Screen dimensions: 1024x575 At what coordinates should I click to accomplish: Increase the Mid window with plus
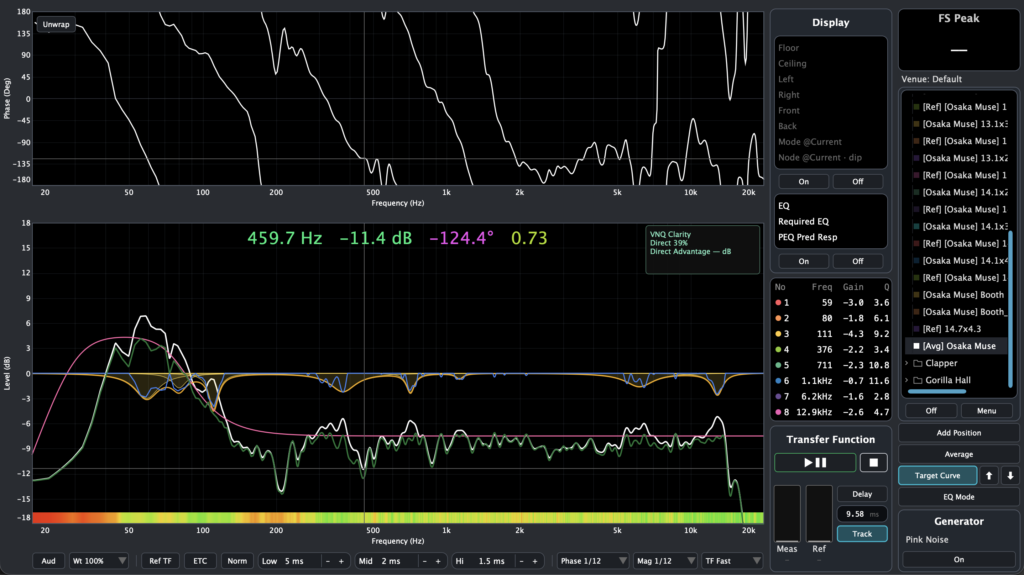(438, 561)
